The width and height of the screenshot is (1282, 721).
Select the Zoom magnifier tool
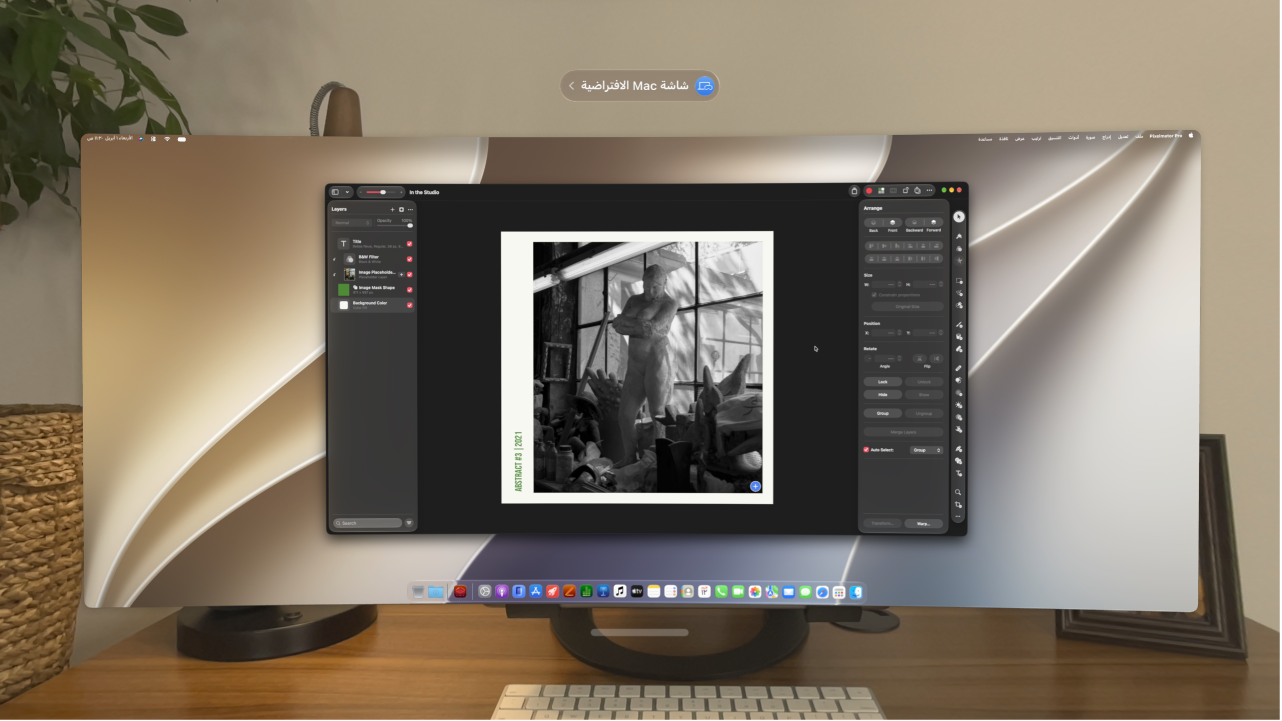click(x=958, y=492)
